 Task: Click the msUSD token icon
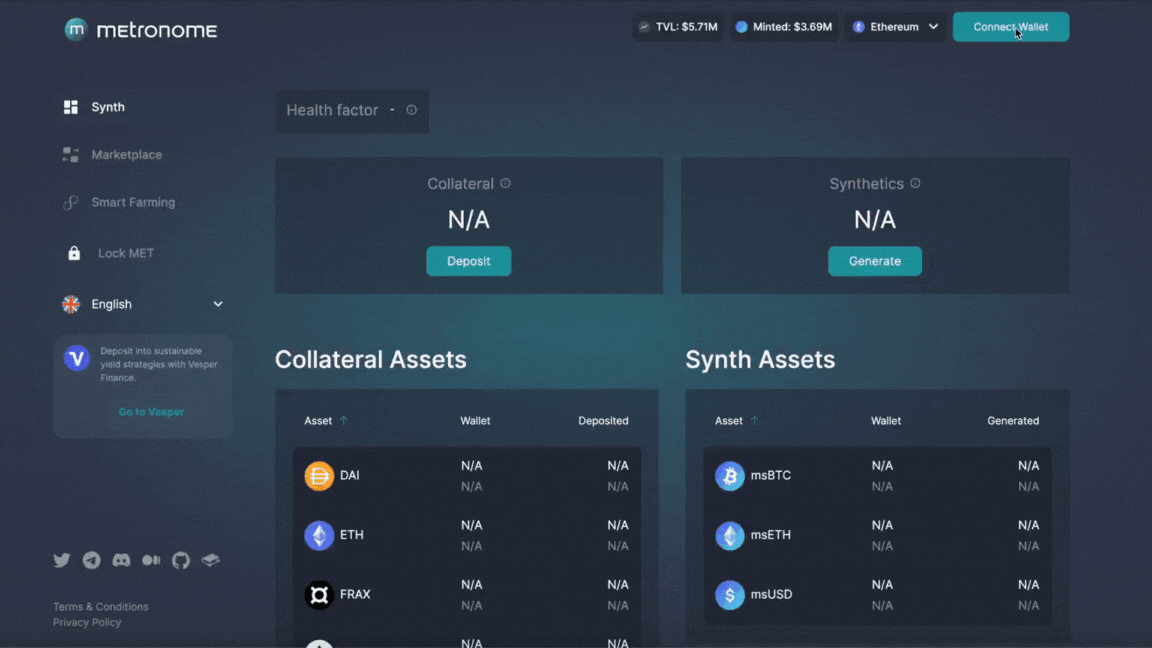[x=730, y=595]
